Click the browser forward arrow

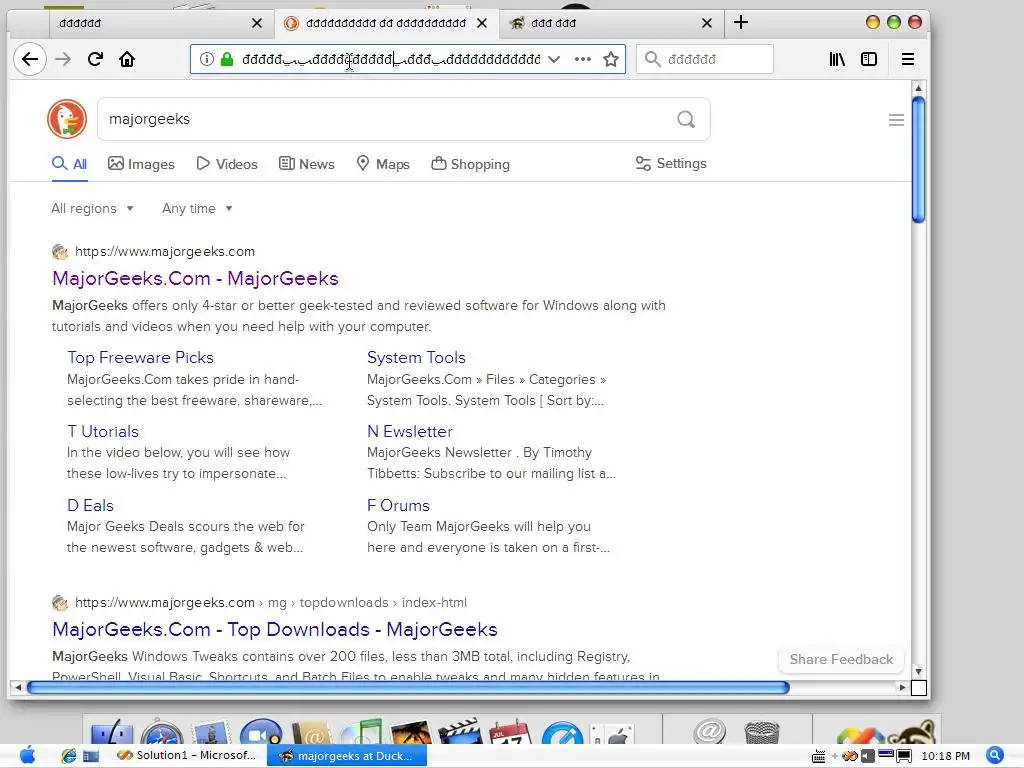[x=63, y=59]
